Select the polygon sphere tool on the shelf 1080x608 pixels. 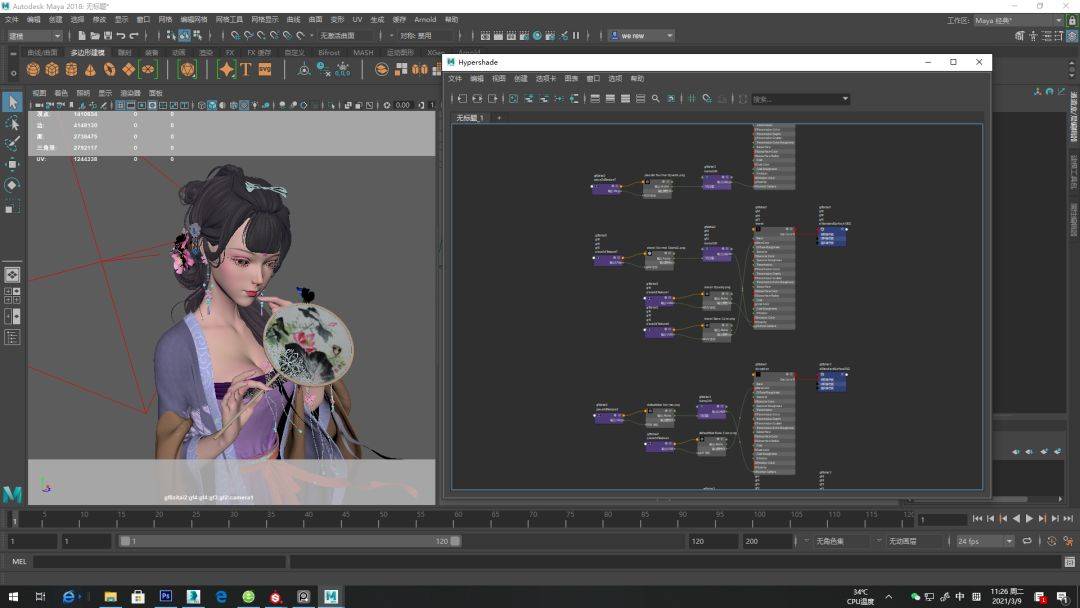coord(32,70)
